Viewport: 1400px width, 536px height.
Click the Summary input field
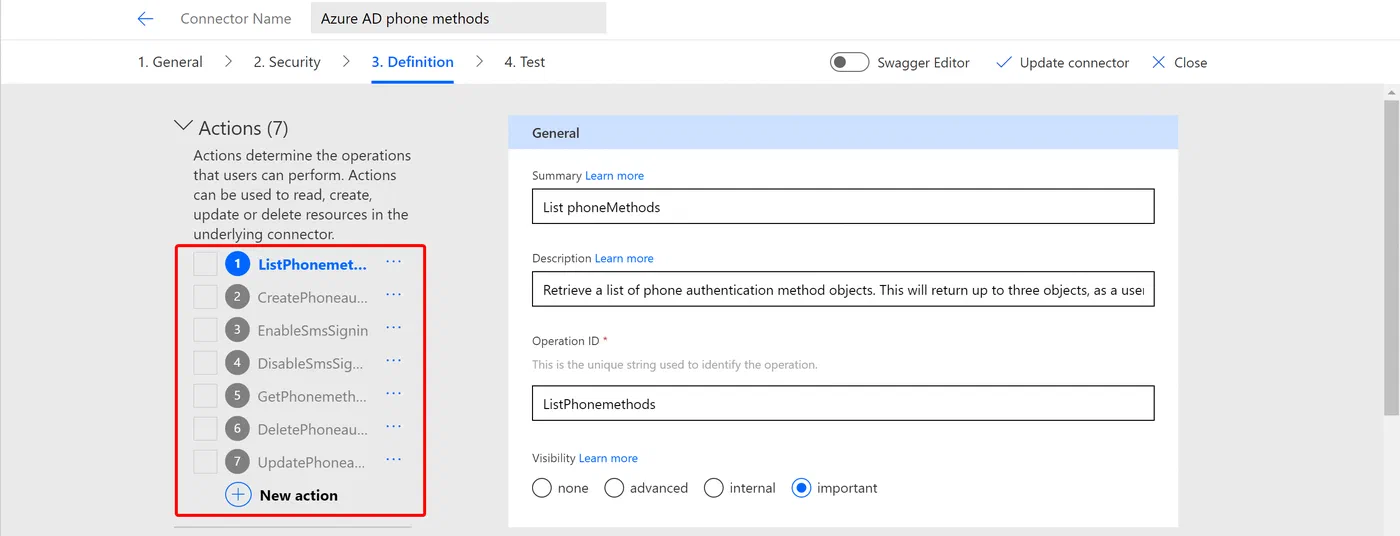point(843,206)
